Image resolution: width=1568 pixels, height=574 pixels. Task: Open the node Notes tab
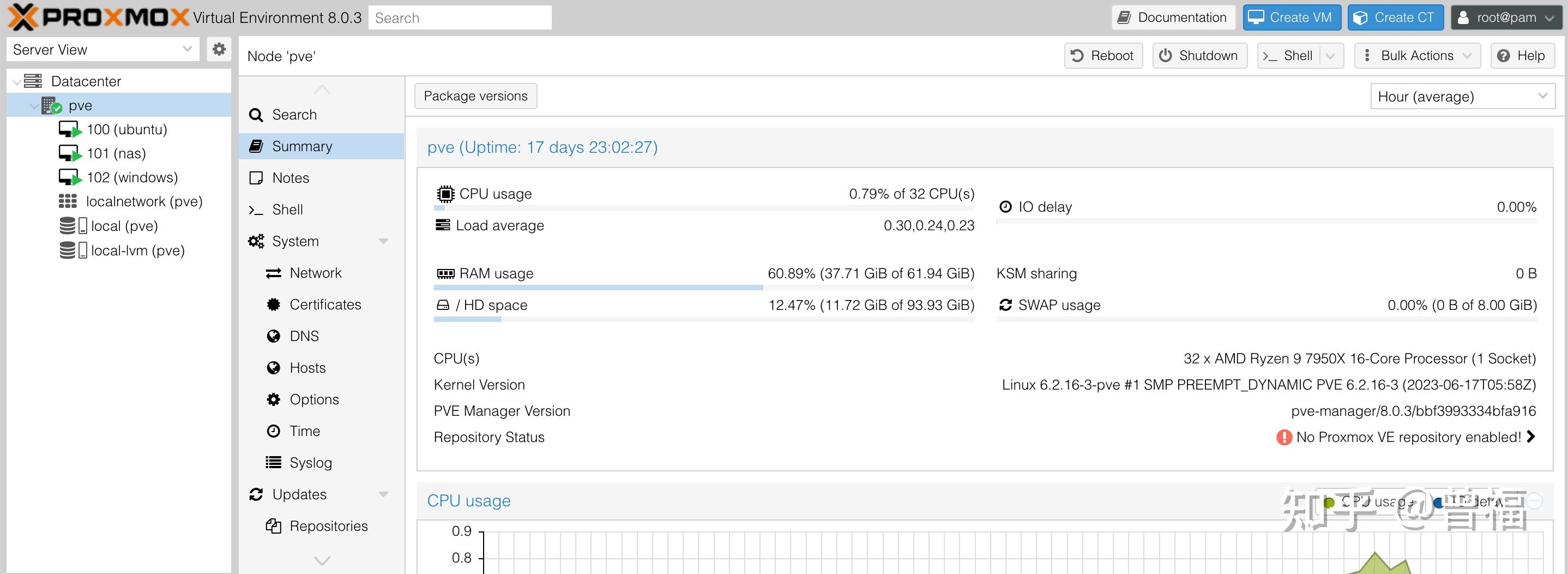coord(291,178)
